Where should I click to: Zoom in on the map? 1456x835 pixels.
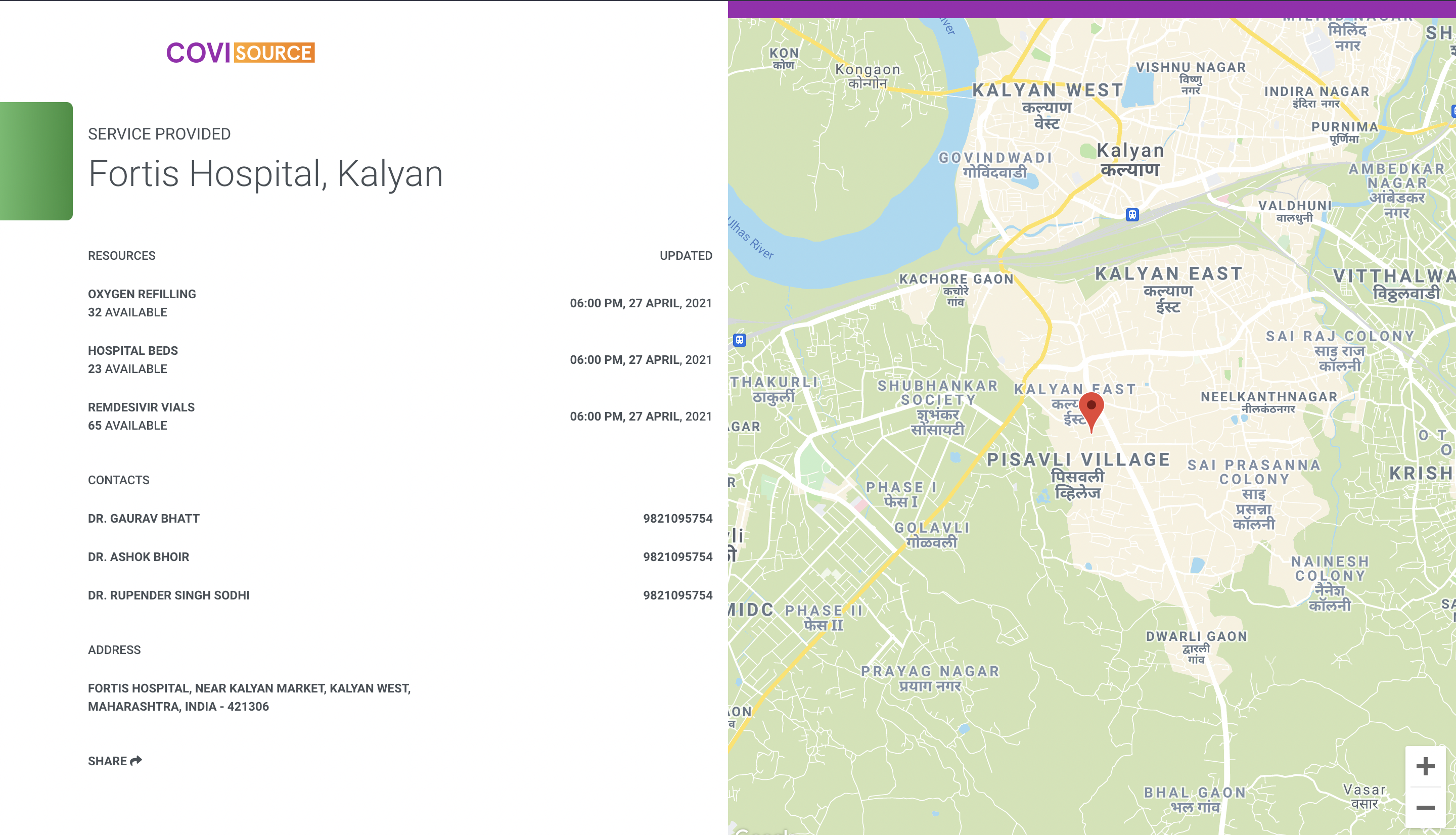point(1425,766)
